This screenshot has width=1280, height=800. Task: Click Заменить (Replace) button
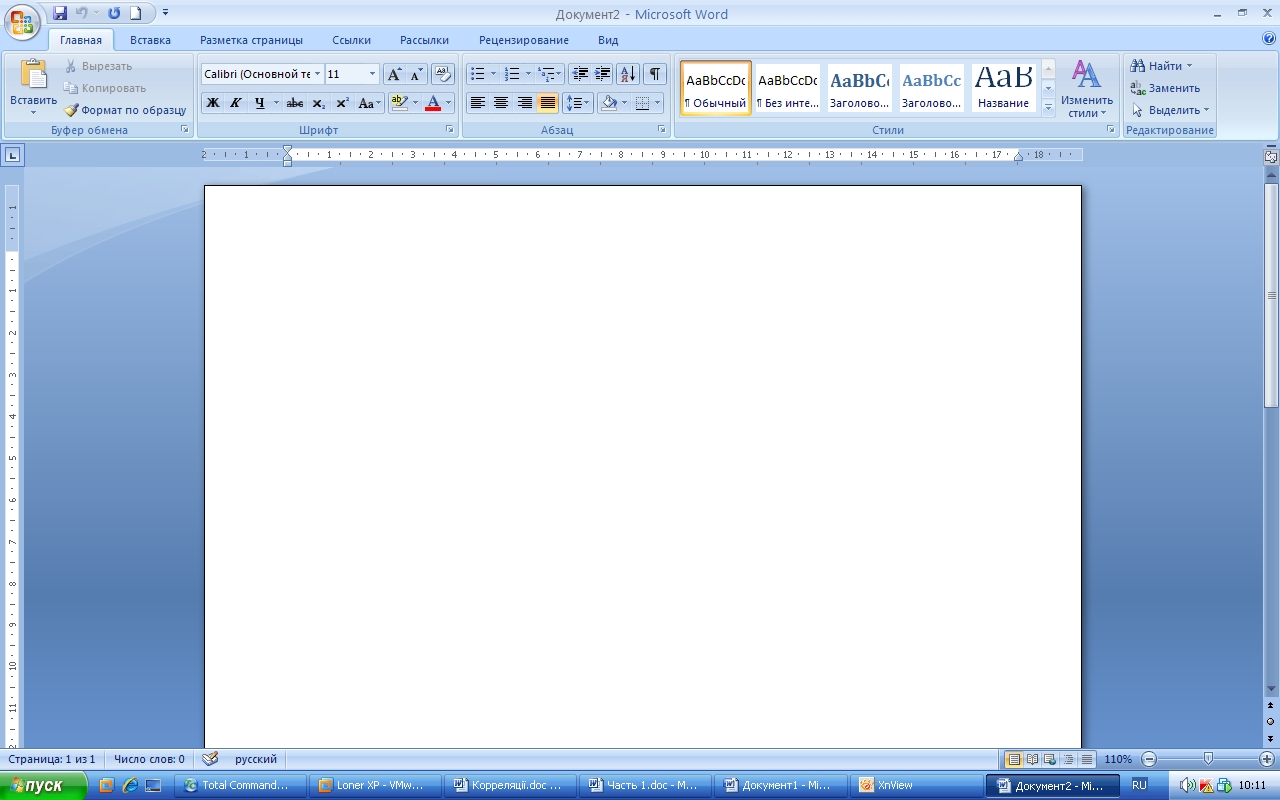pos(1165,88)
